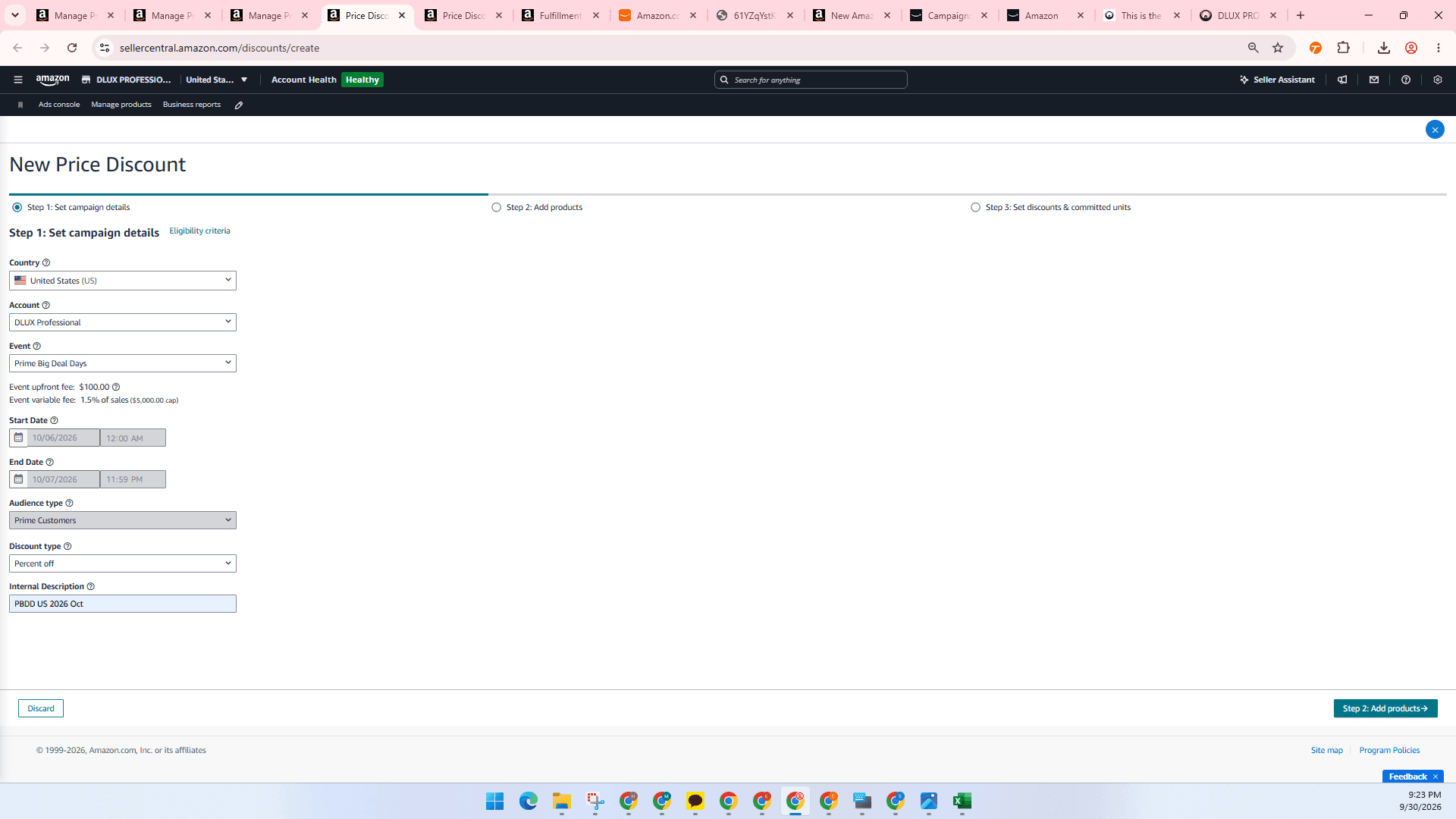Expand the Event dropdown showing Prime Big Deal Days
1456x819 pixels.
tap(123, 363)
